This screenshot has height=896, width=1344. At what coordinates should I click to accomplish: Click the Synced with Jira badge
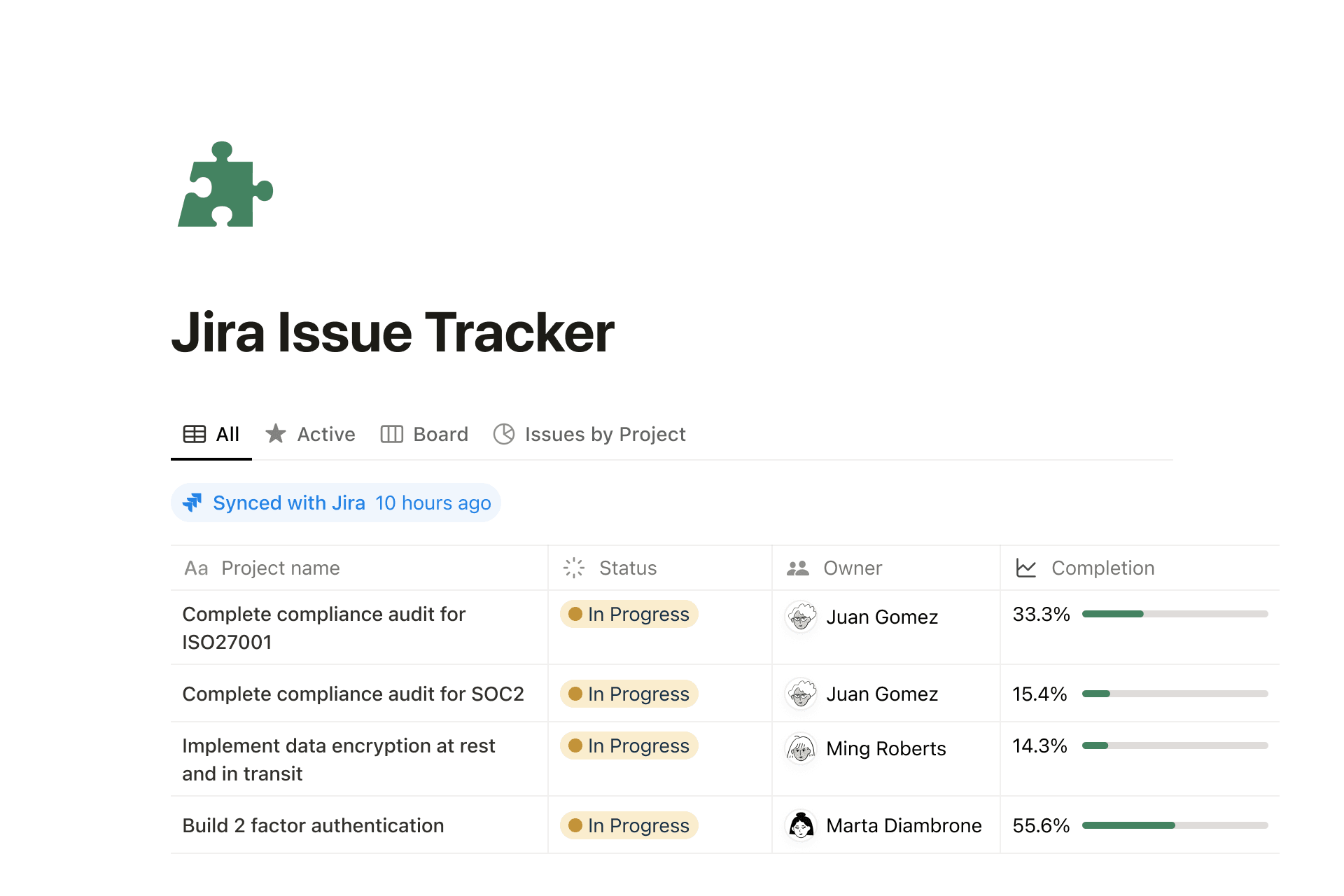336,503
